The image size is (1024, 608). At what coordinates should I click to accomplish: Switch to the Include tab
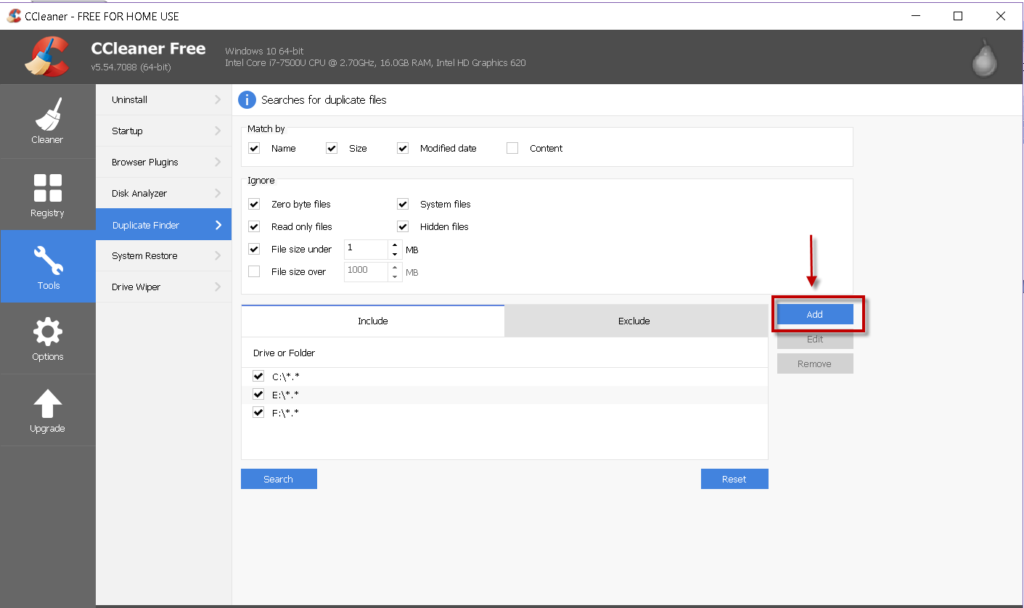click(x=373, y=321)
